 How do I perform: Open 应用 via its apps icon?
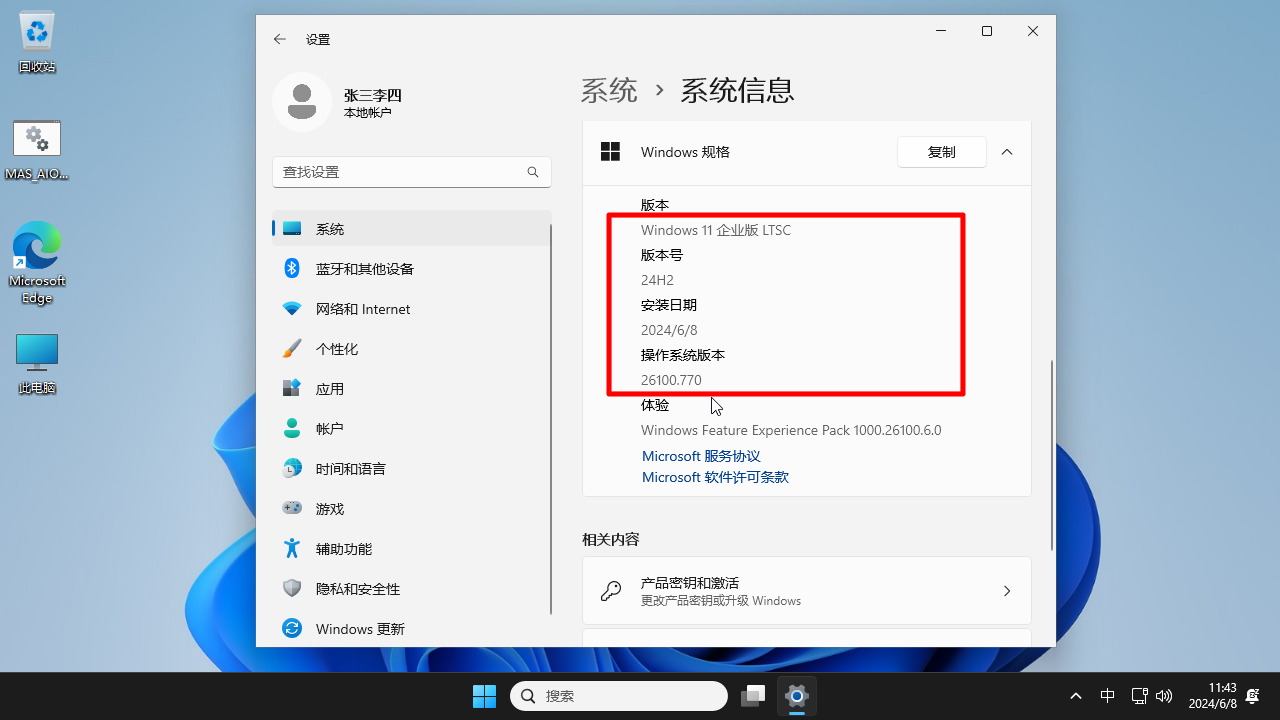tap(292, 388)
